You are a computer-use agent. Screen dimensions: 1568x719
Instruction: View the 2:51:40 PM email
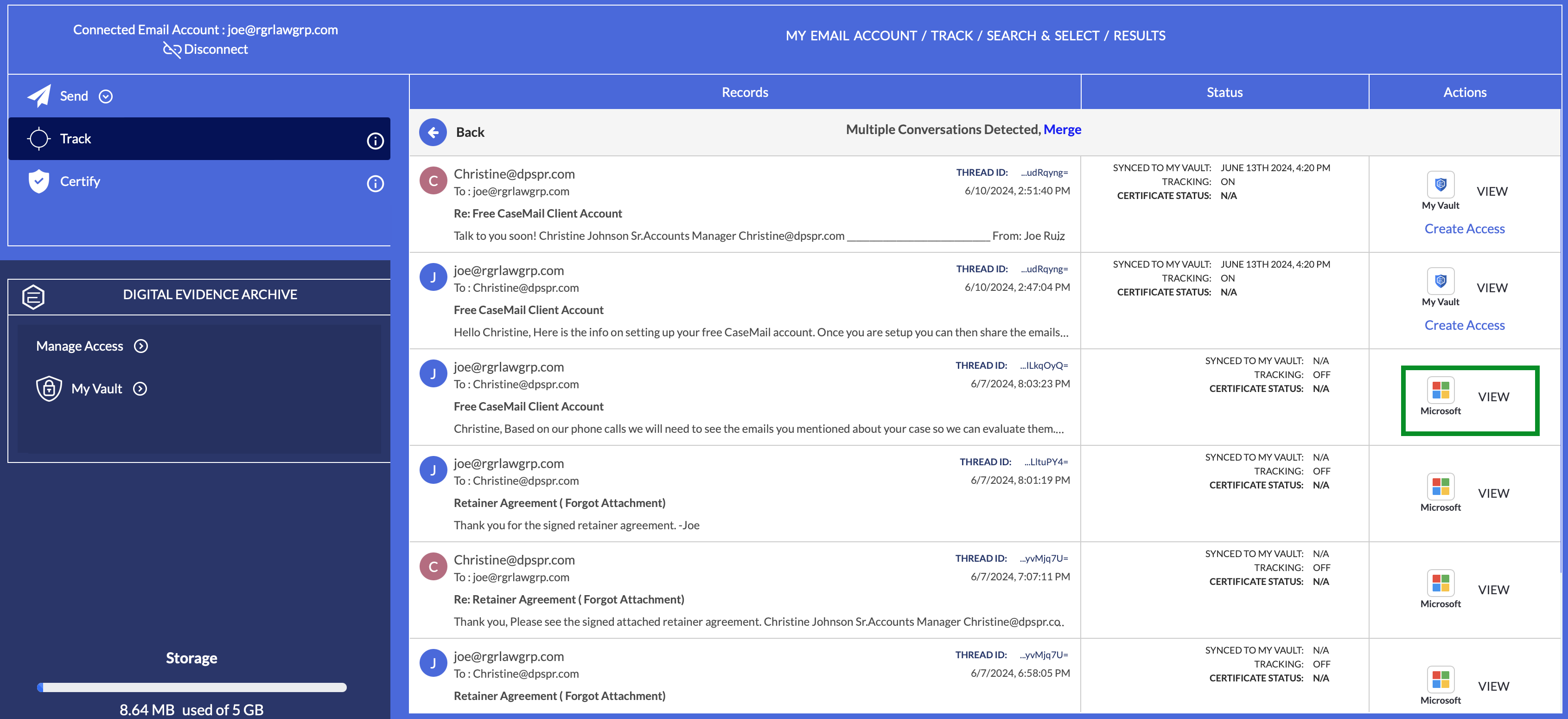tap(1492, 191)
